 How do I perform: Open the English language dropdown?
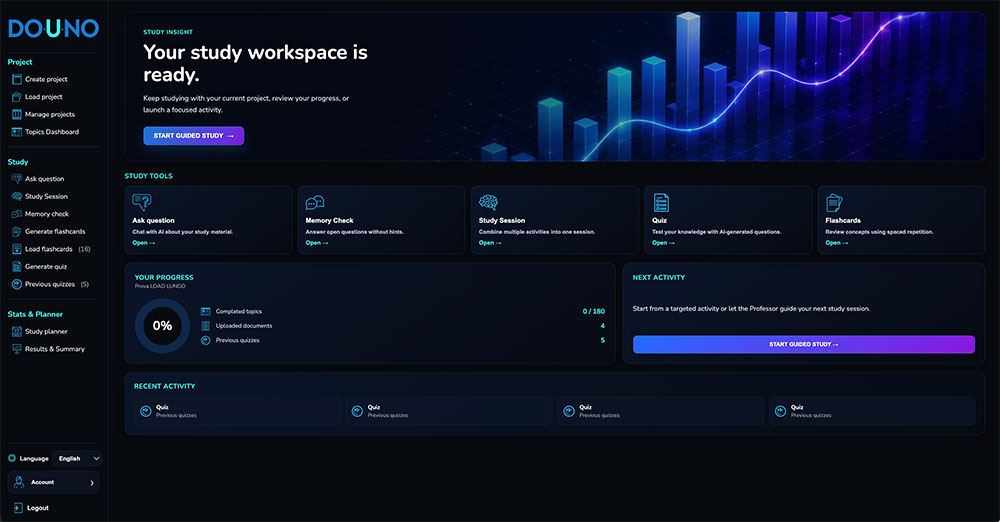(x=77, y=458)
